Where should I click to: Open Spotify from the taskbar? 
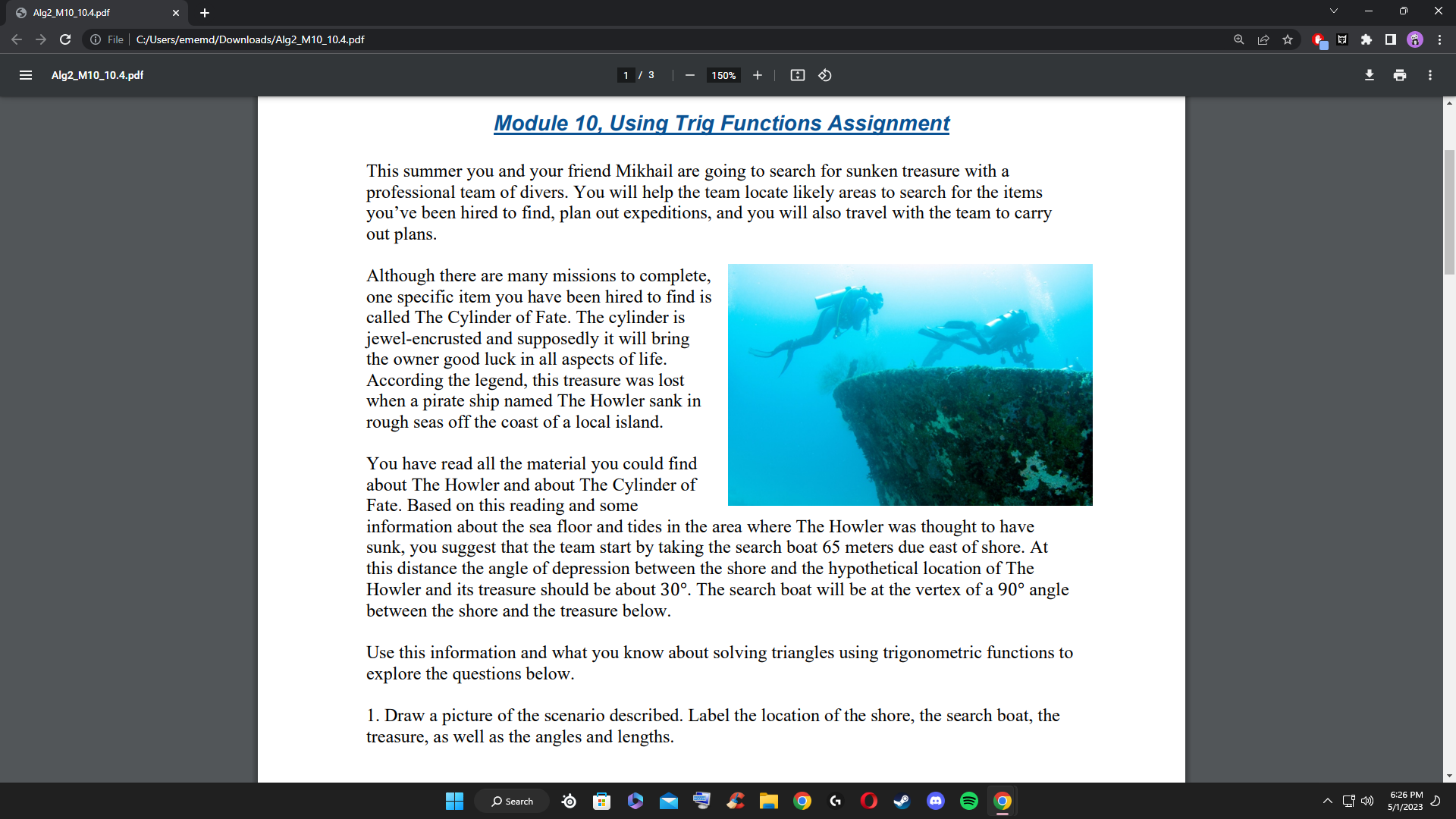(968, 801)
